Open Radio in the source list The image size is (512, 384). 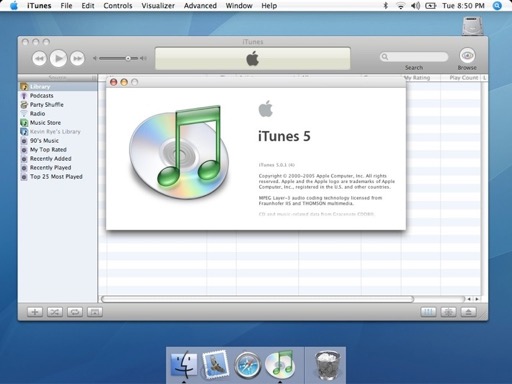58,114
